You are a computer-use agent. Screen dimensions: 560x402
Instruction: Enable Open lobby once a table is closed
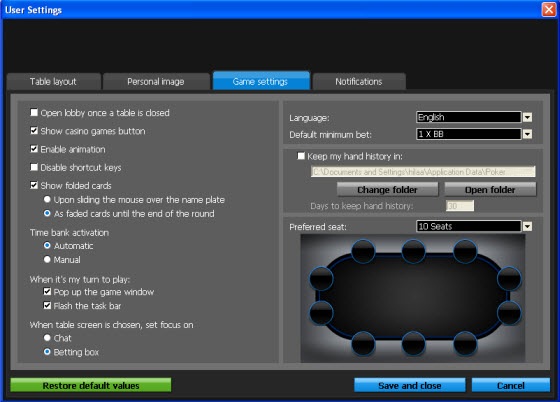(x=34, y=112)
